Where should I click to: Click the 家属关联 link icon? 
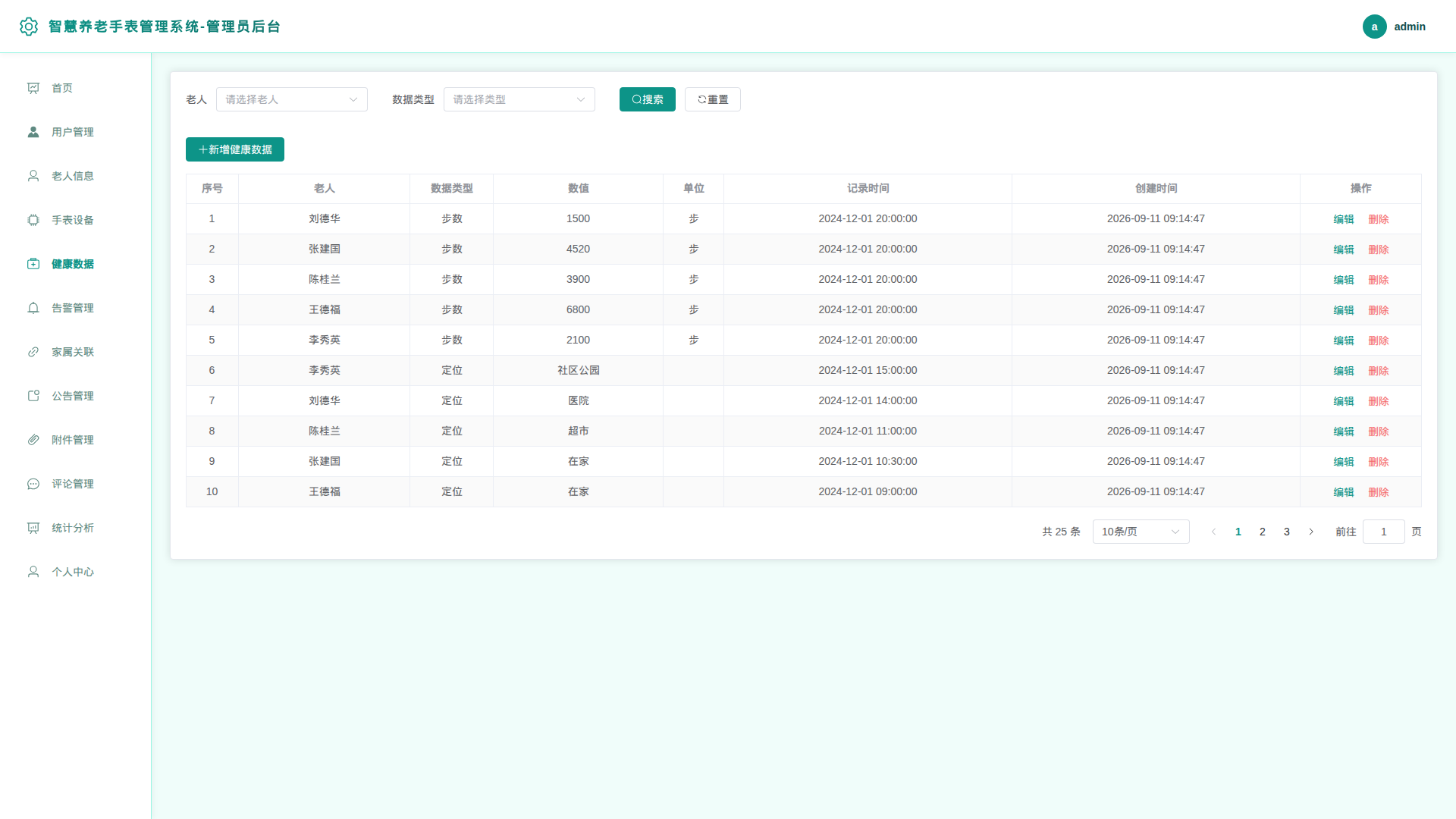click(x=33, y=352)
